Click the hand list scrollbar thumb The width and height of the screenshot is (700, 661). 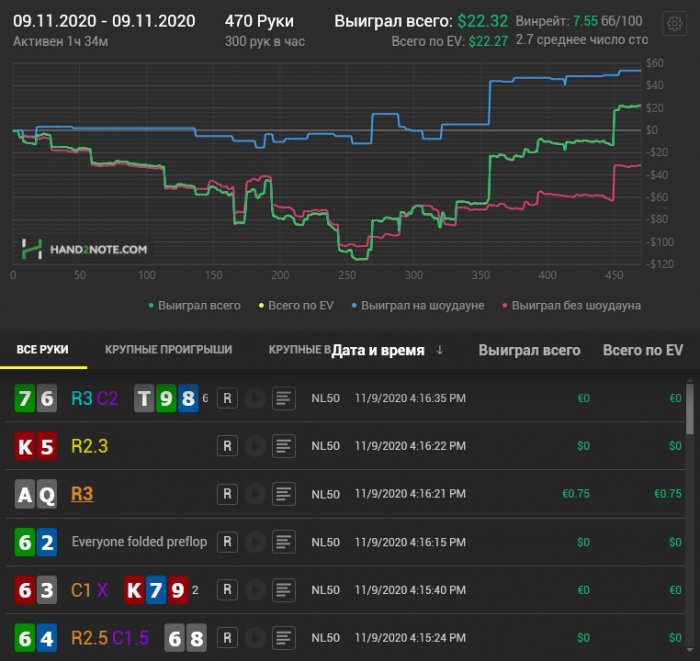coord(690,408)
